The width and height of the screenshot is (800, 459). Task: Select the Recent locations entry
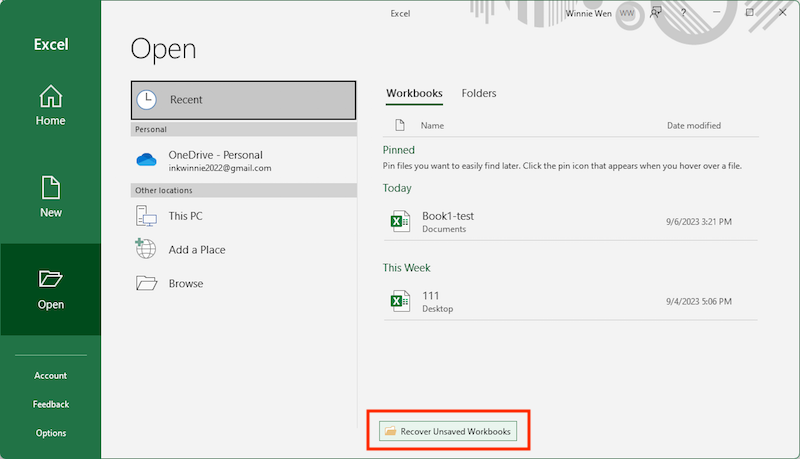coord(243,100)
